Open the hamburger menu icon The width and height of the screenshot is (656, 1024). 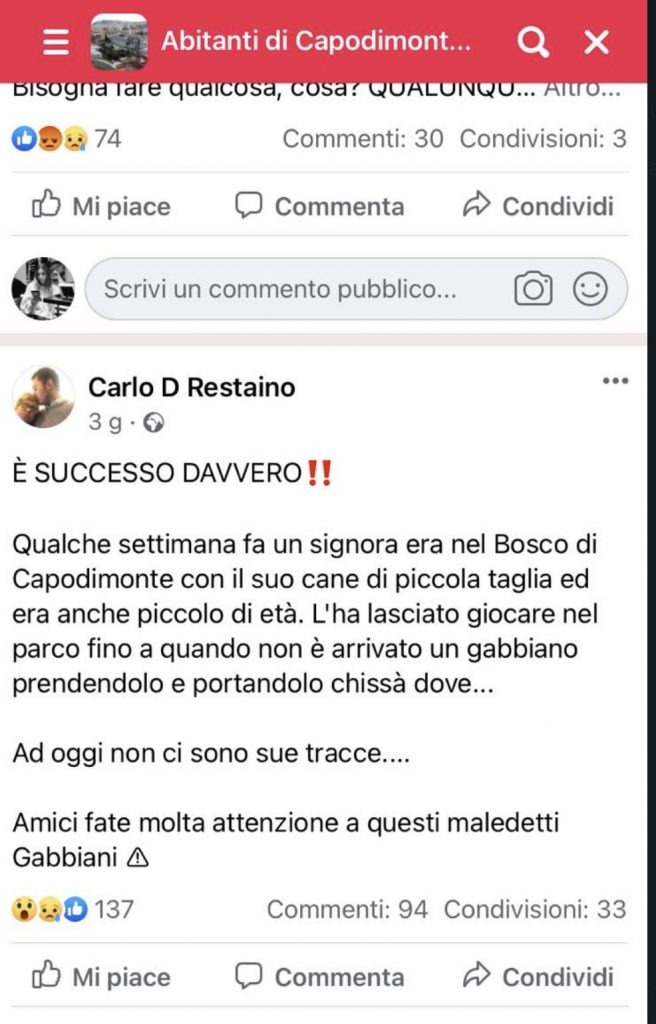56,42
